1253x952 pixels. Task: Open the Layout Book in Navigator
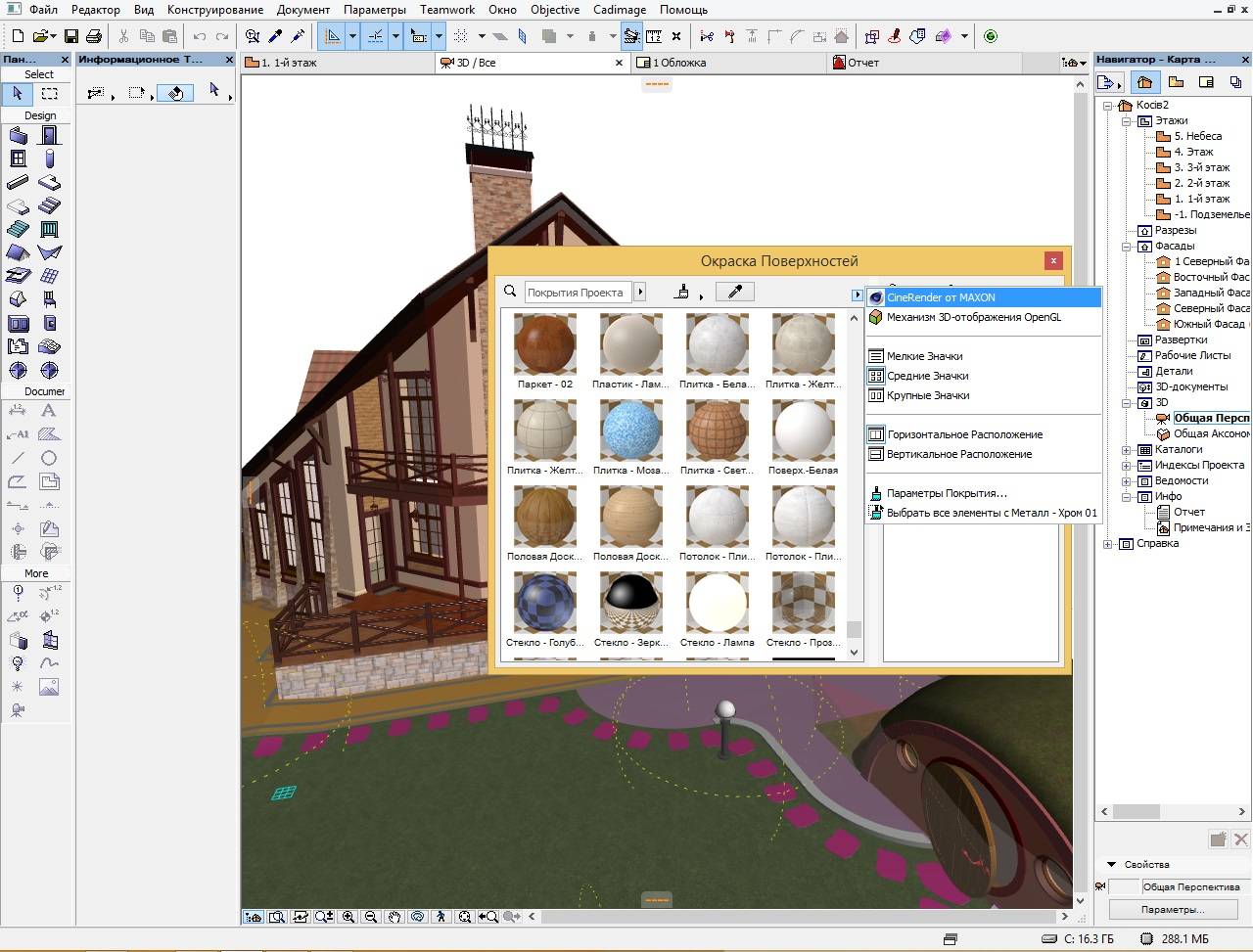1206,82
